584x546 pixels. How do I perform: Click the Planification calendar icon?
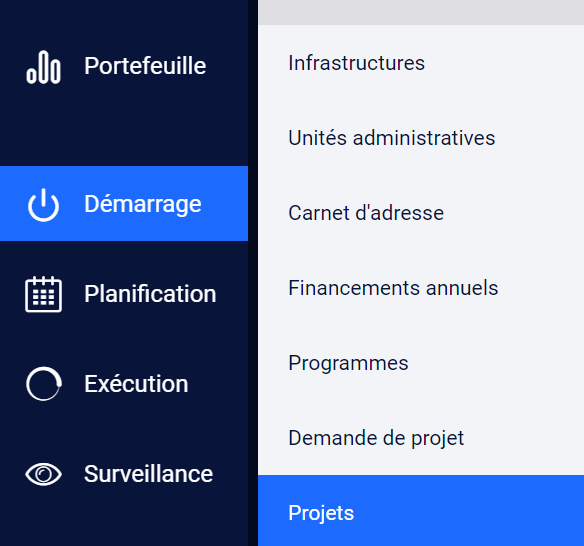click(44, 294)
